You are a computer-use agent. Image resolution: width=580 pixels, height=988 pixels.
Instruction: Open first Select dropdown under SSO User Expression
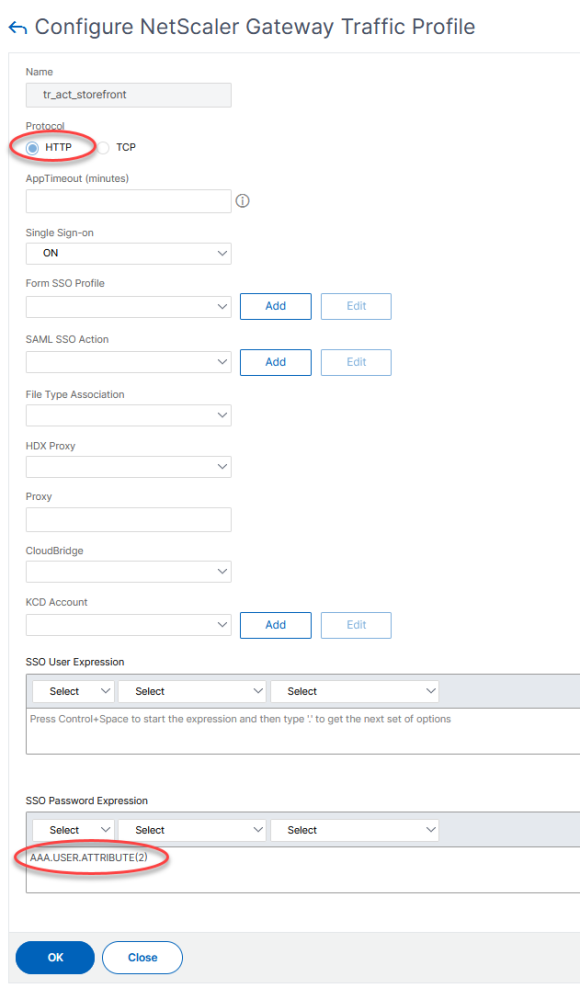[x=72, y=690]
